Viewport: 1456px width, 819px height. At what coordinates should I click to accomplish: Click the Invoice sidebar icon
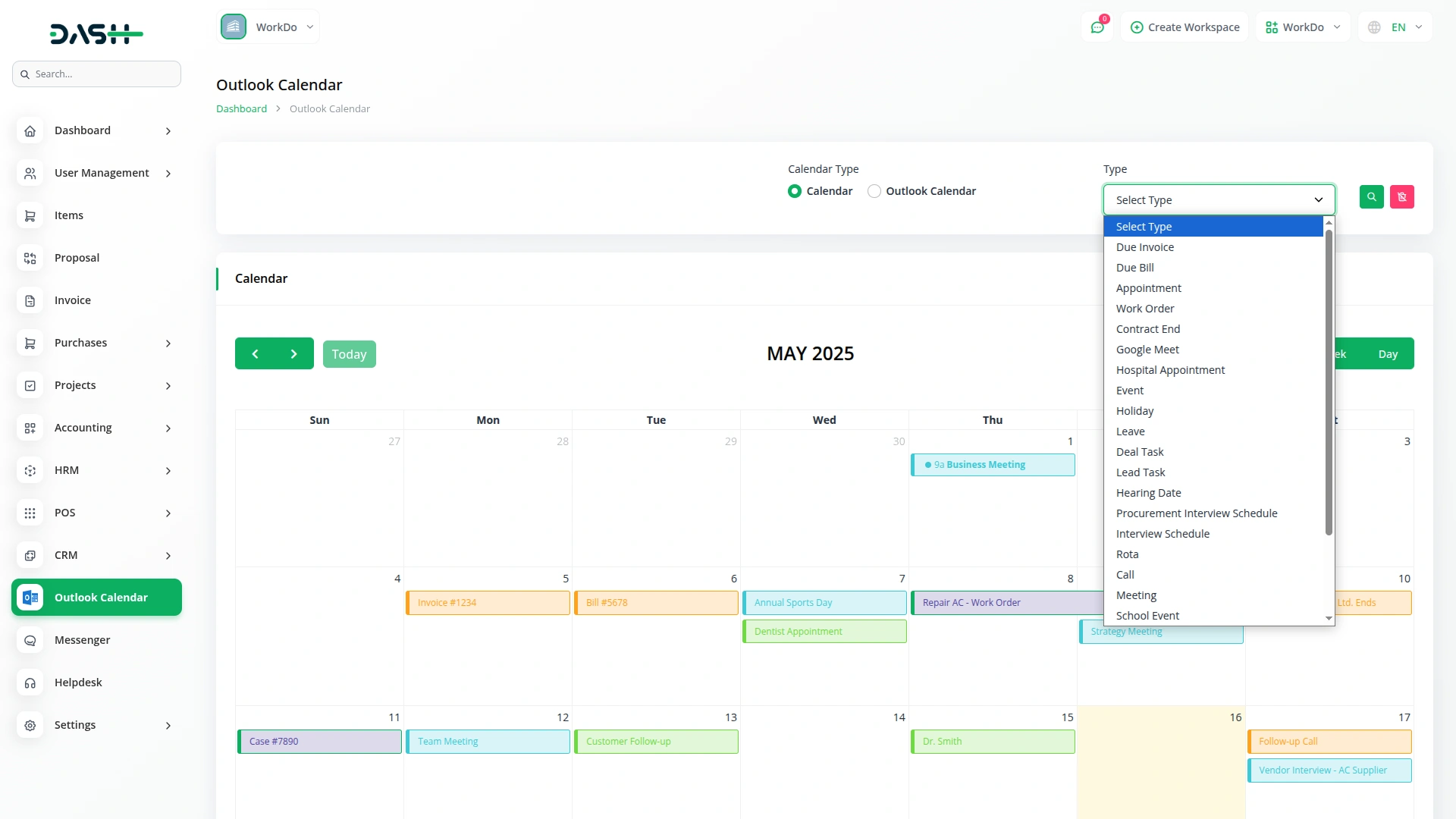30,300
